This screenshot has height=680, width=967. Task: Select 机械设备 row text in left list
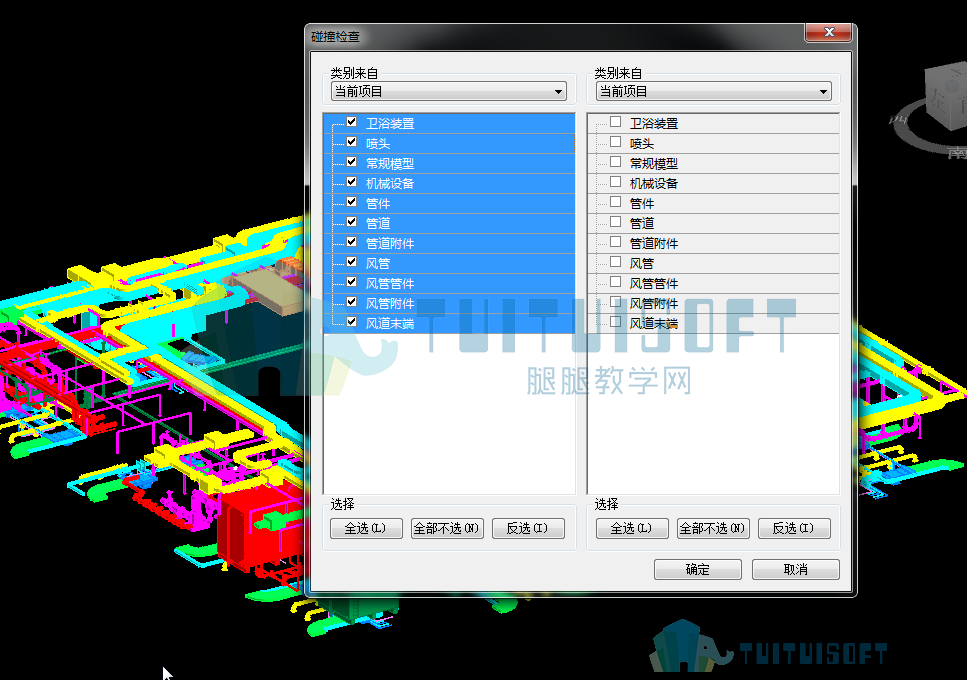tap(390, 183)
